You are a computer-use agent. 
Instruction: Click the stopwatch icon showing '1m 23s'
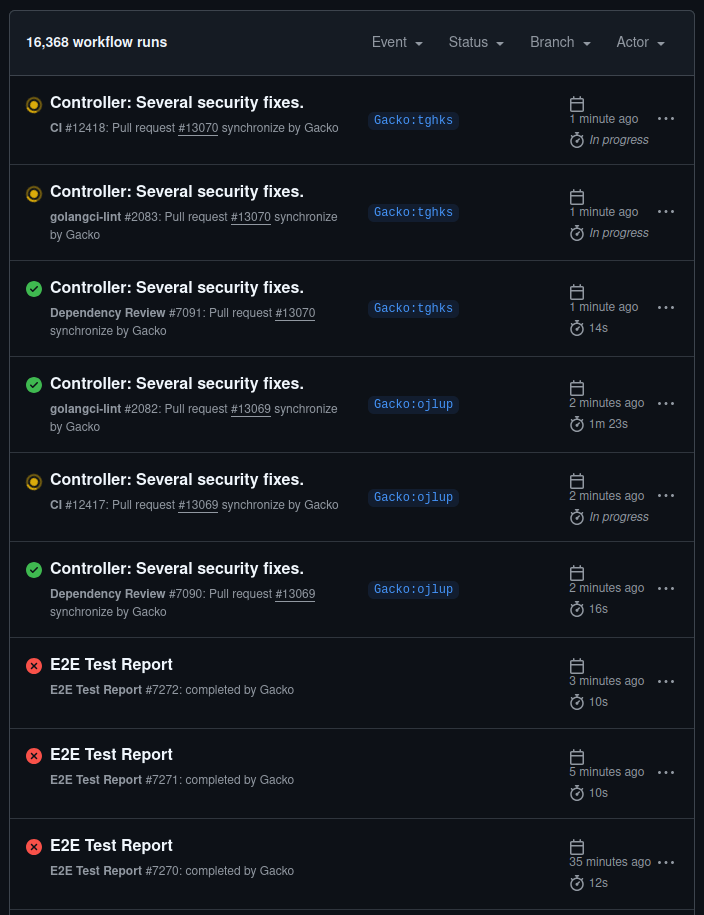pos(577,424)
